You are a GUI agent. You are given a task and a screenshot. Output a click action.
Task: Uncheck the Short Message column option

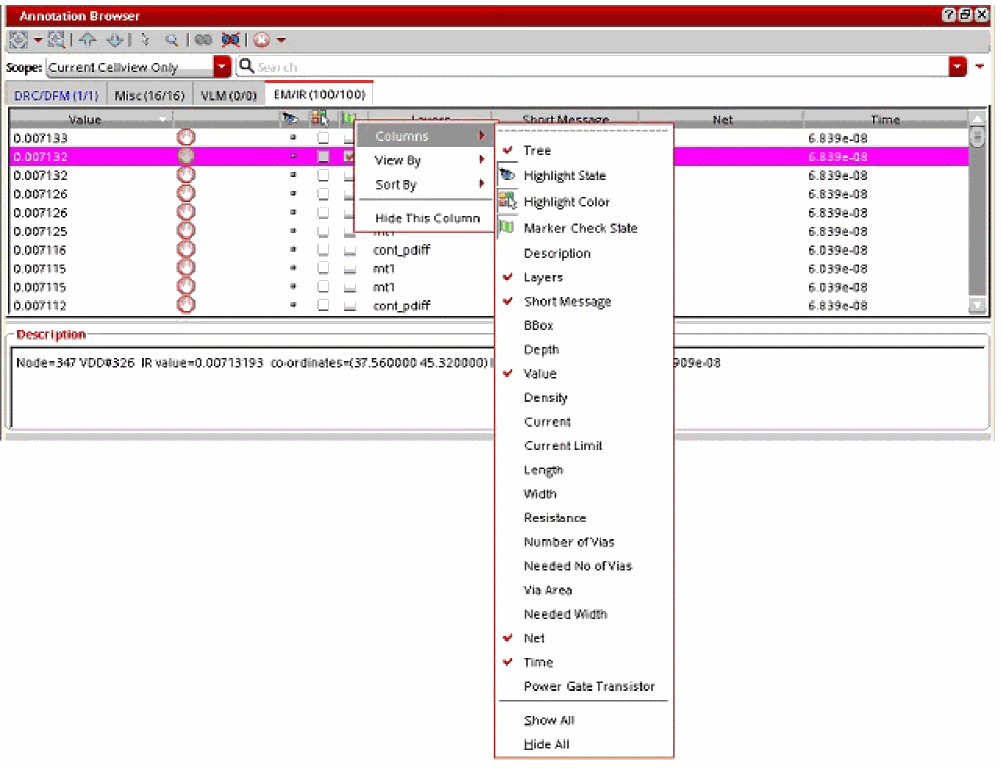[x=566, y=302]
